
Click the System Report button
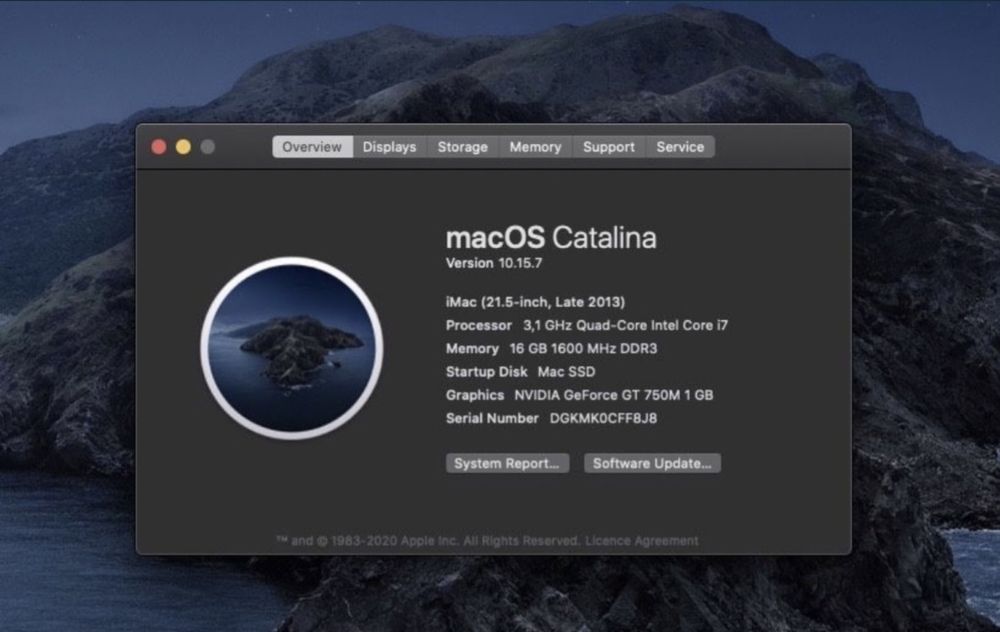(507, 463)
